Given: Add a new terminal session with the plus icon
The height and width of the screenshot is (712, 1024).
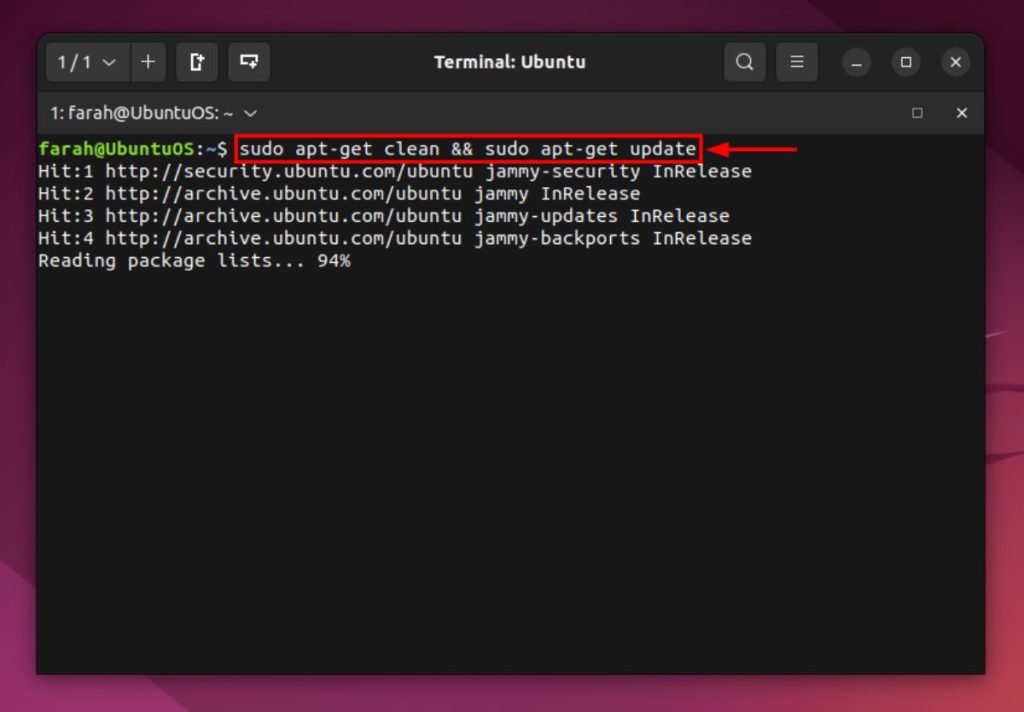Looking at the screenshot, I should [x=148, y=62].
